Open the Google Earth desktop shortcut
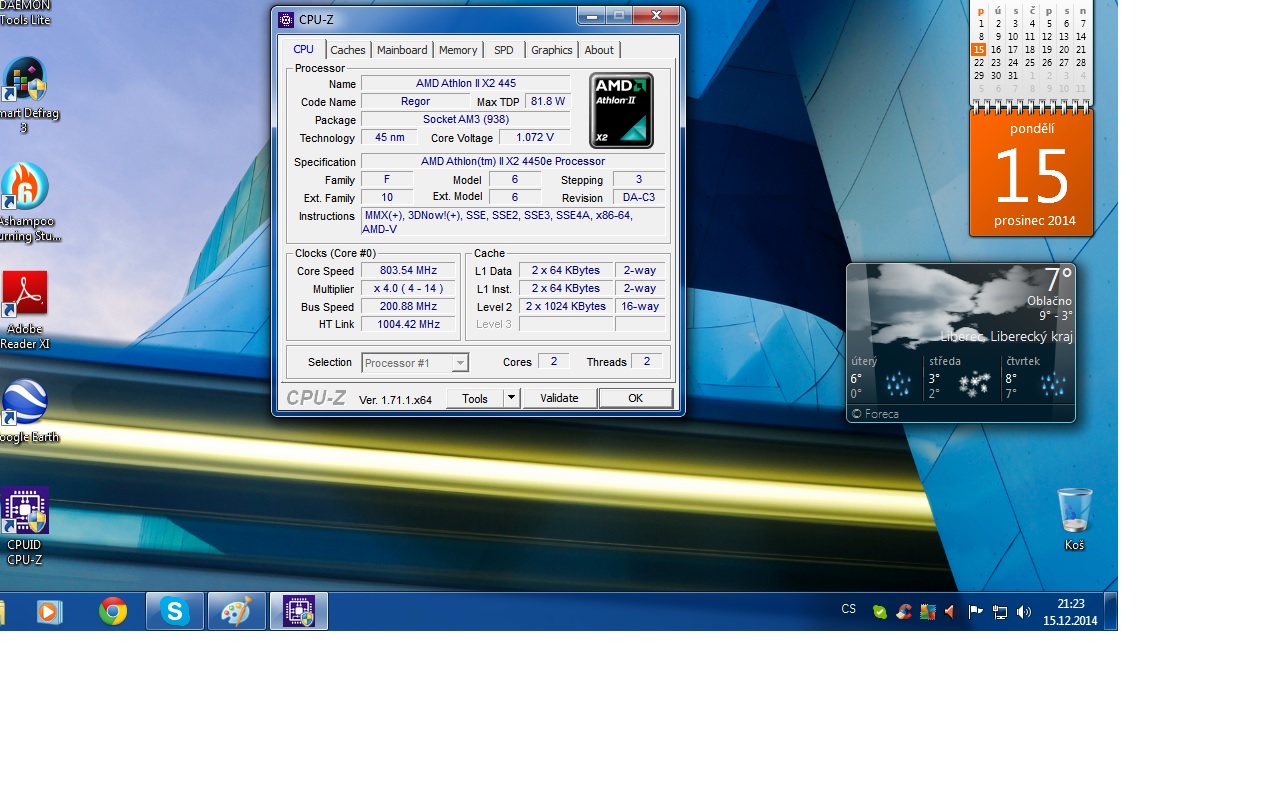 point(27,412)
